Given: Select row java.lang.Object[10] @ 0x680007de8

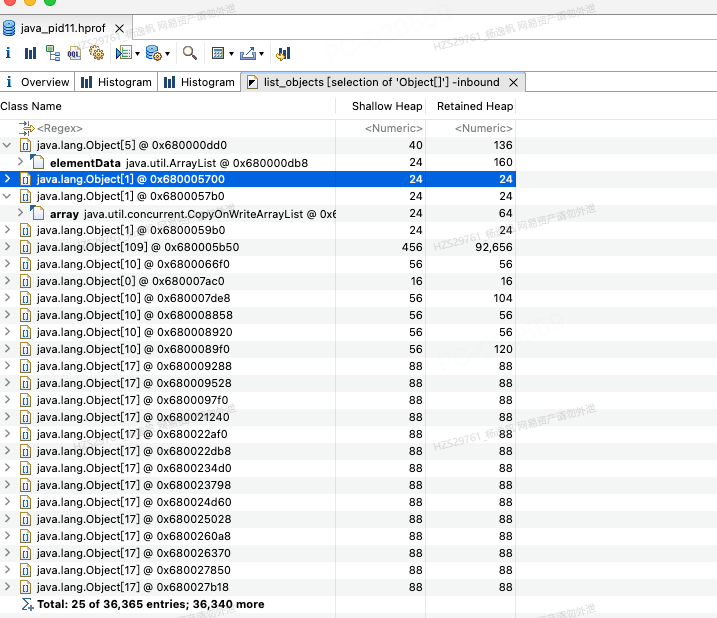Looking at the screenshot, I should (258, 298).
